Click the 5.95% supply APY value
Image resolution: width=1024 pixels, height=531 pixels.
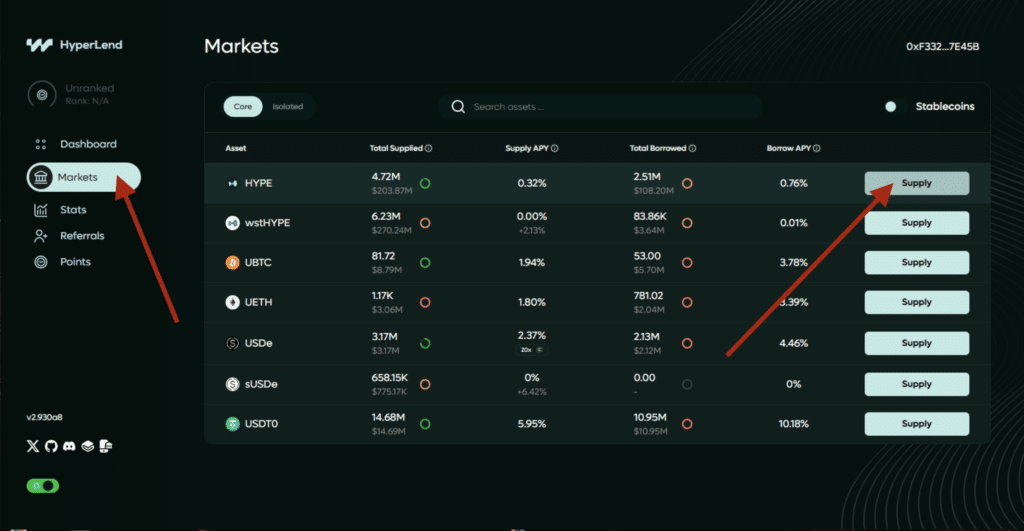[x=532, y=424]
